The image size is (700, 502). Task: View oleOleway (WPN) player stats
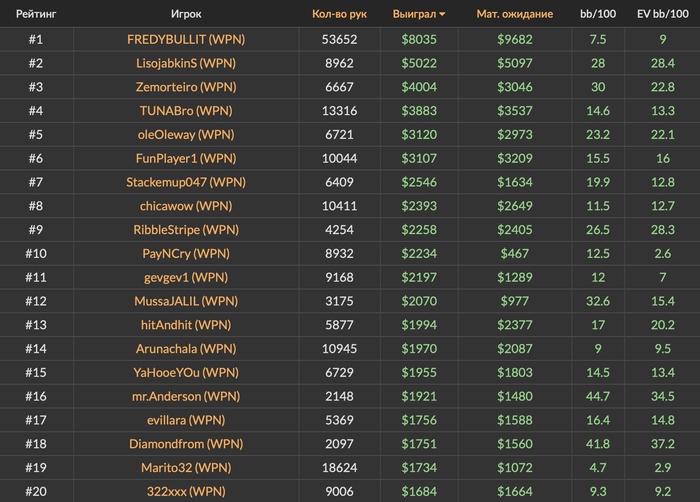click(x=186, y=134)
